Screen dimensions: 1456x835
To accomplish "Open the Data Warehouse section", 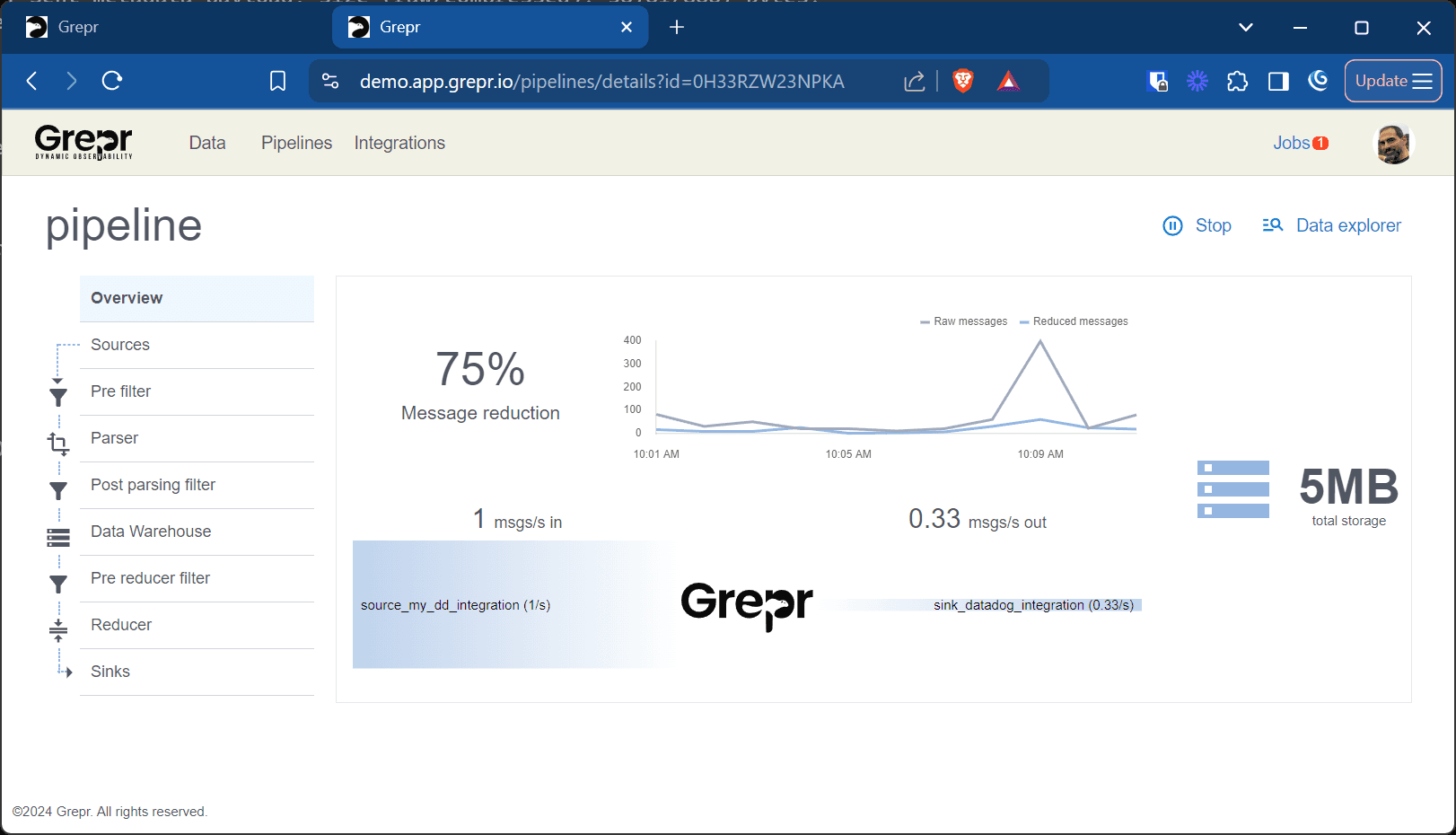I will [197, 532].
